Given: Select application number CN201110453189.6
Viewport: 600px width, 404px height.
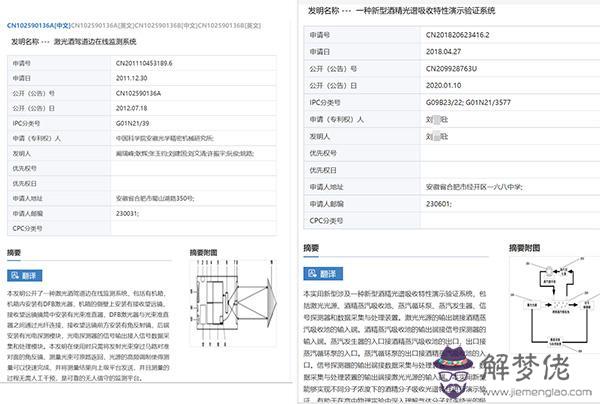Looking at the screenshot, I should [144, 63].
